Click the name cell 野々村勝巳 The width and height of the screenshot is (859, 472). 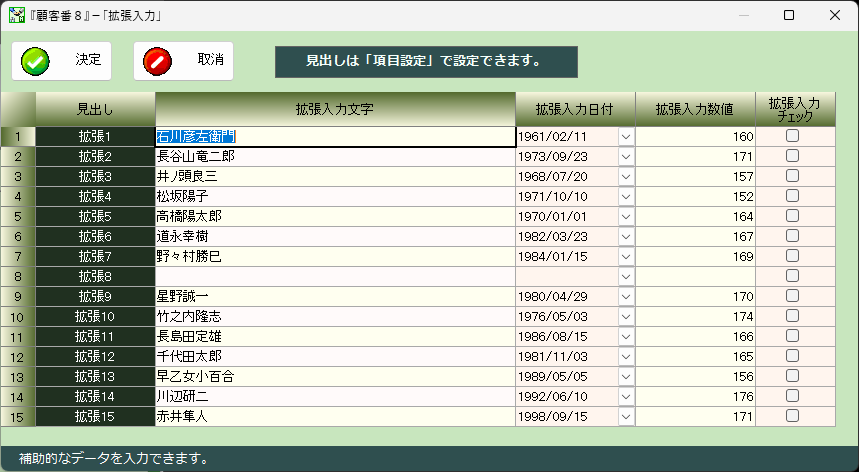335,257
